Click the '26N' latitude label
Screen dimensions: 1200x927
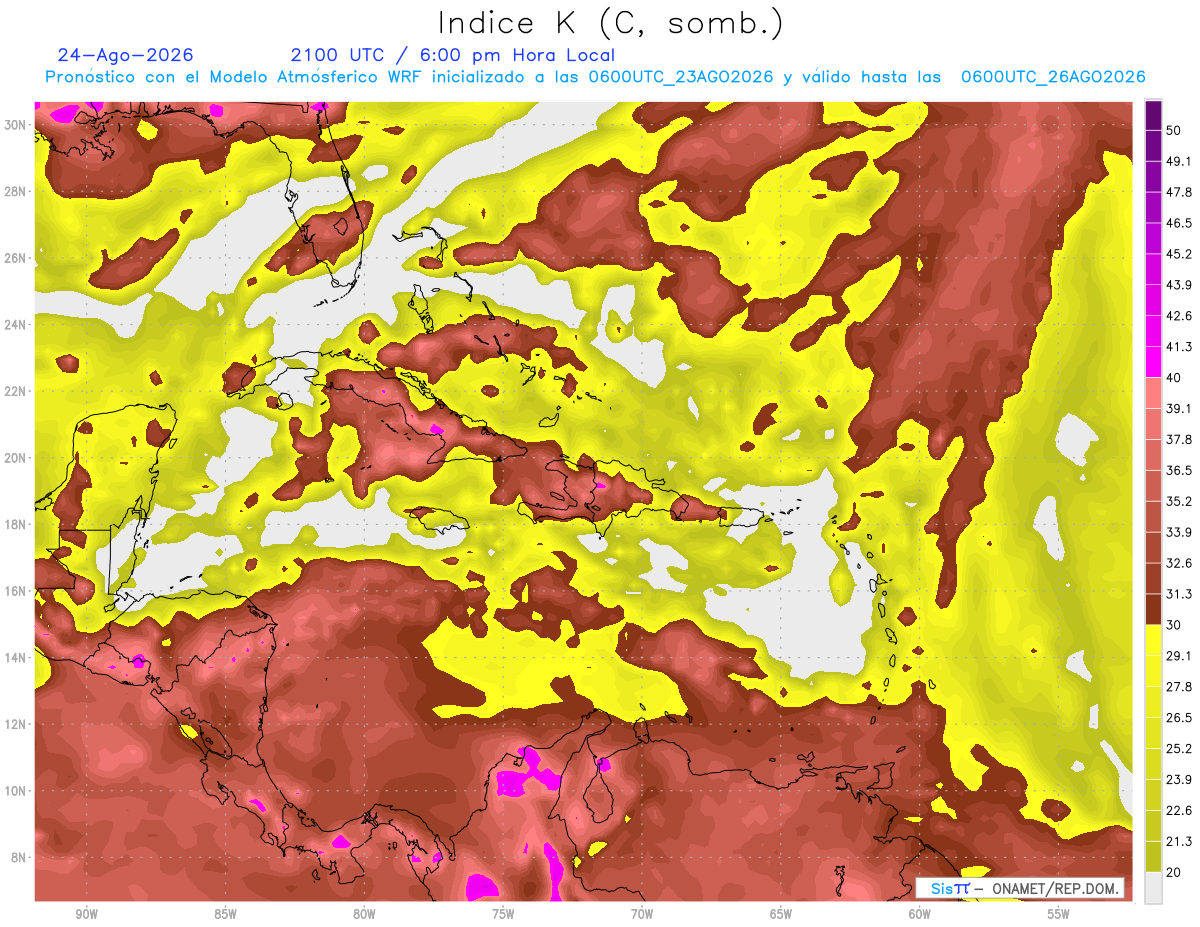(x=15, y=258)
